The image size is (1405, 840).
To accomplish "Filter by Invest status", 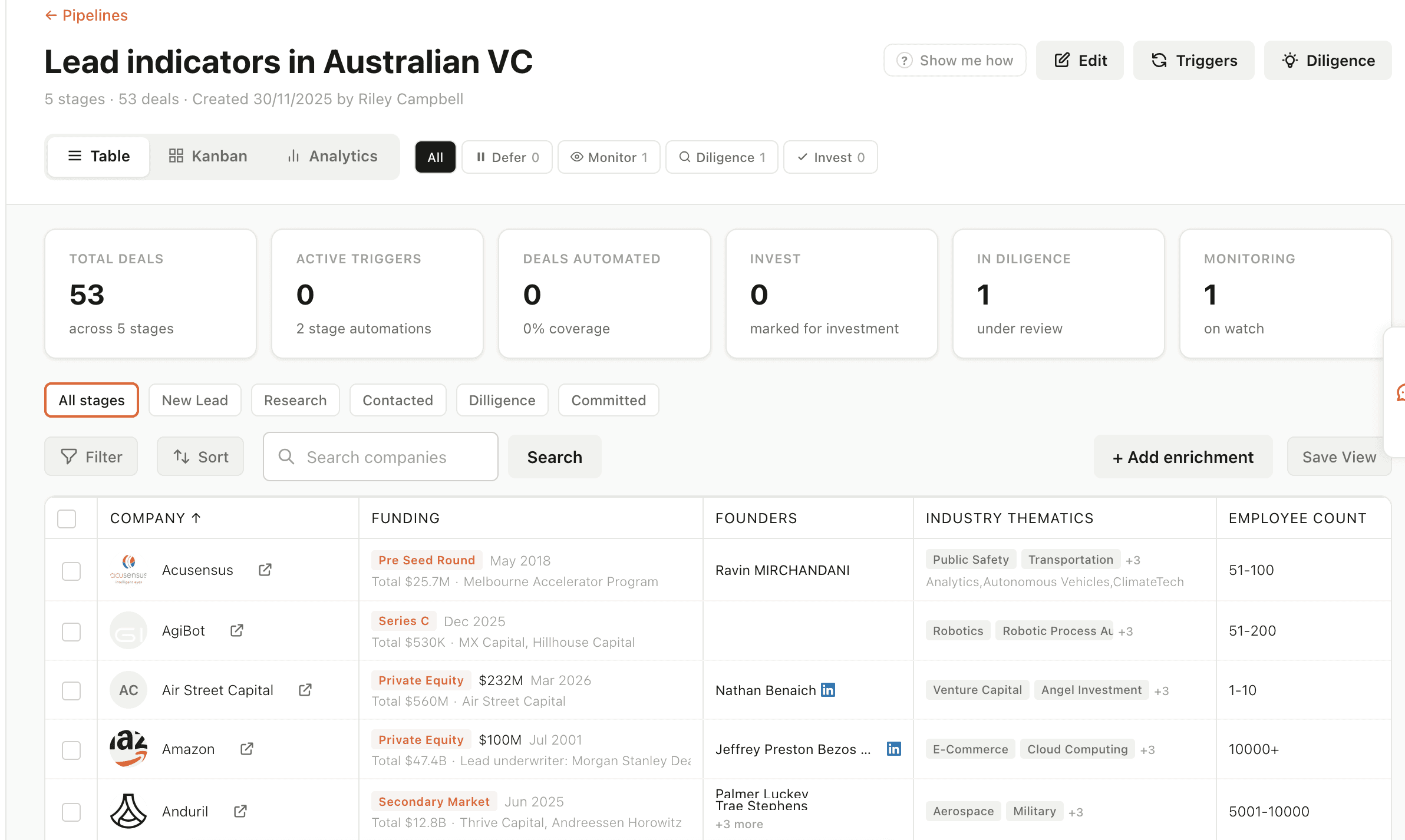I will tap(830, 157).
